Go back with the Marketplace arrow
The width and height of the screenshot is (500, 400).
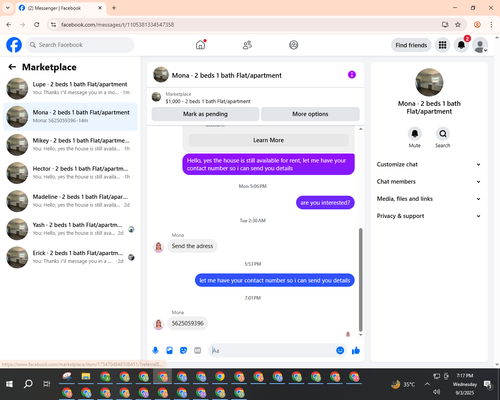click(x=12, y=67)
